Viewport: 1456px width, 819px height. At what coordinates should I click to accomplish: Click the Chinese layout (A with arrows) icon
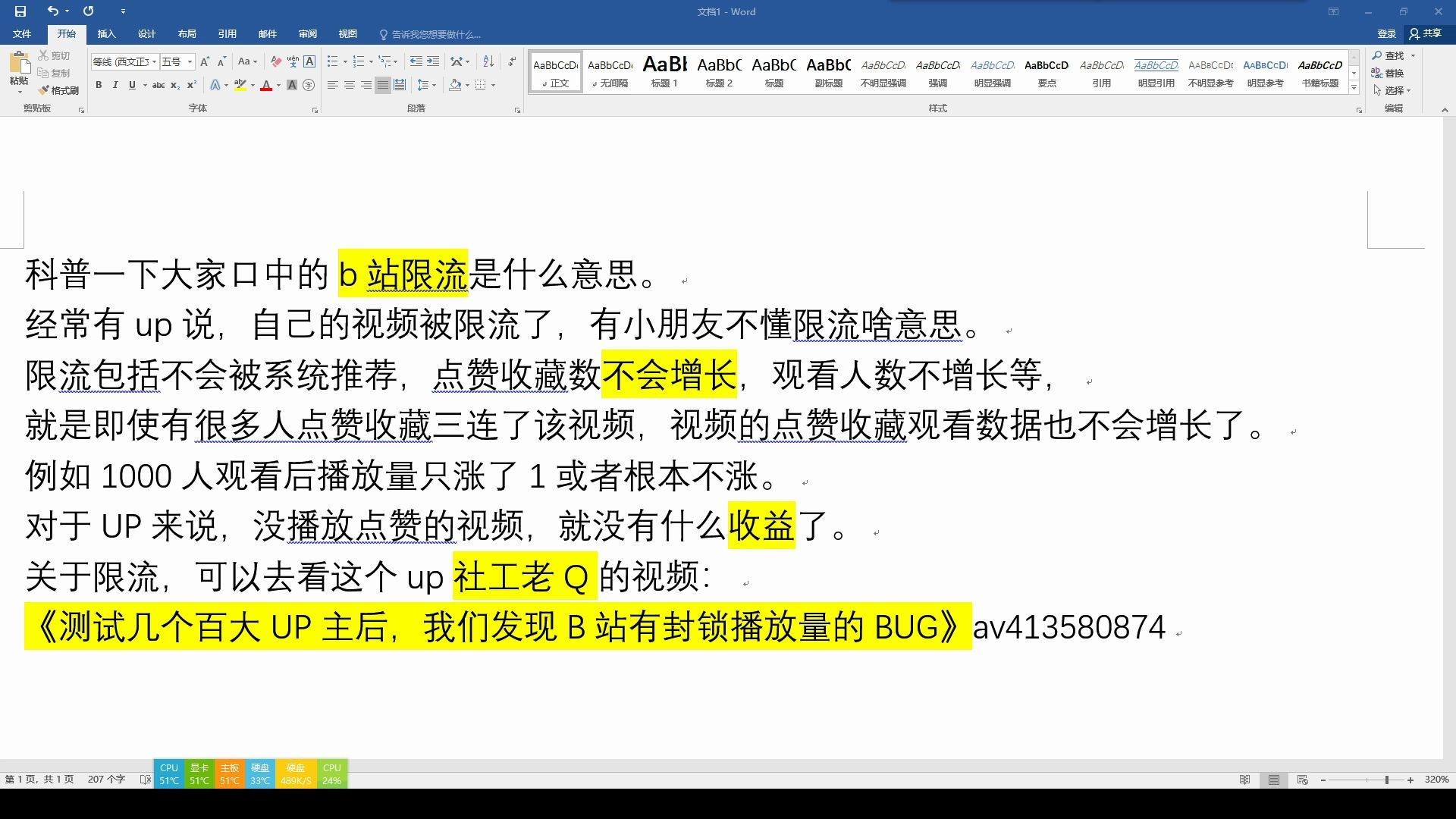(456, 61)
